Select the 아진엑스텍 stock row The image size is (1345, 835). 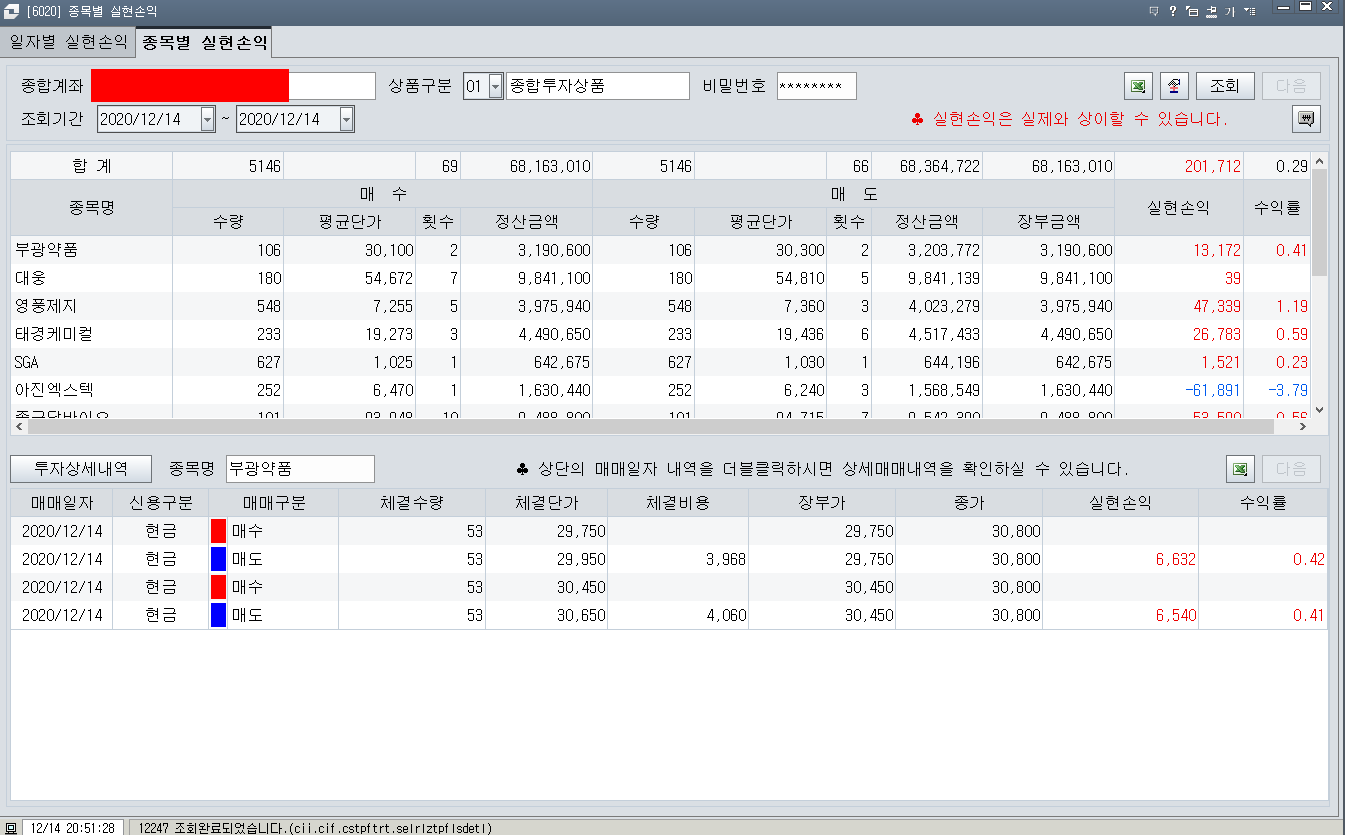tap(660, 389)
